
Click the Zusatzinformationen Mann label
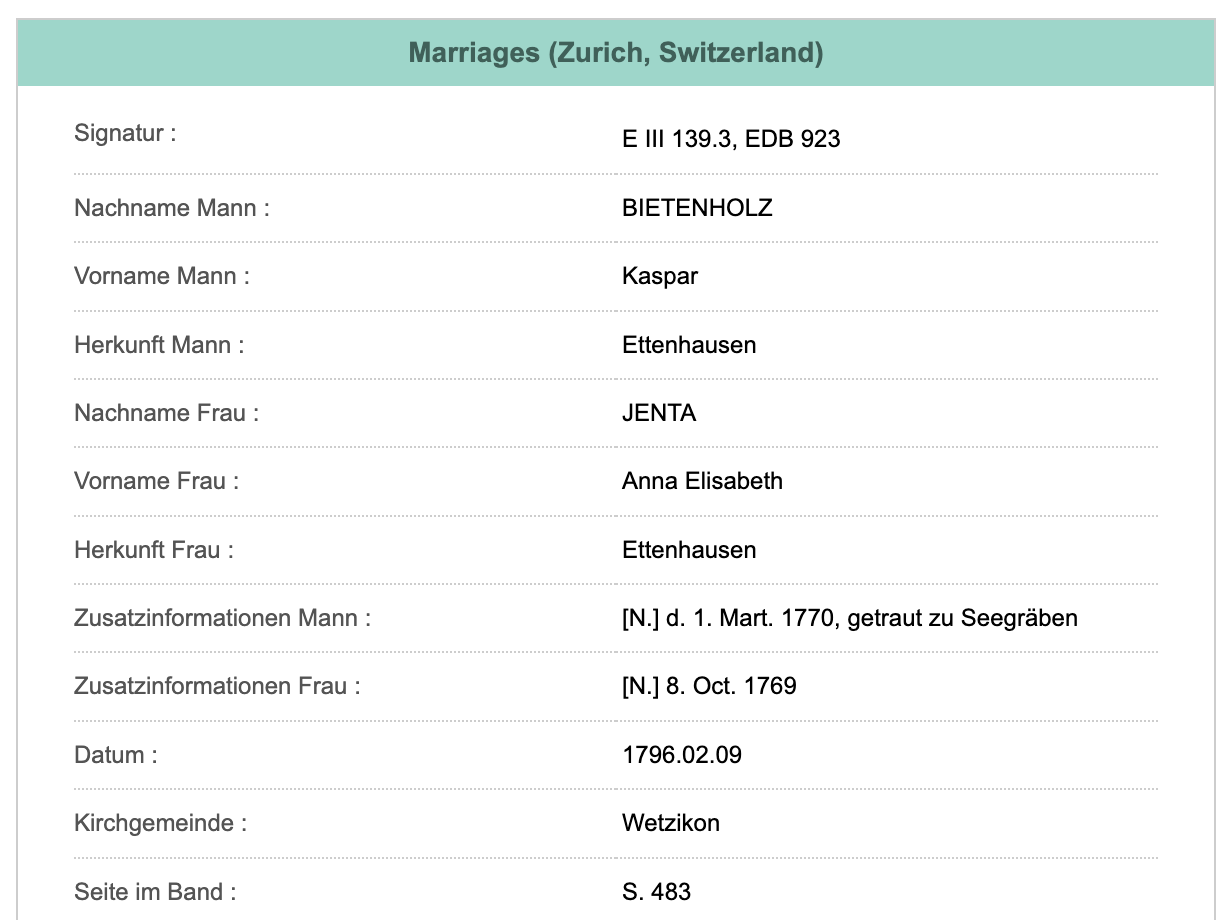click(x=222, y=618)
